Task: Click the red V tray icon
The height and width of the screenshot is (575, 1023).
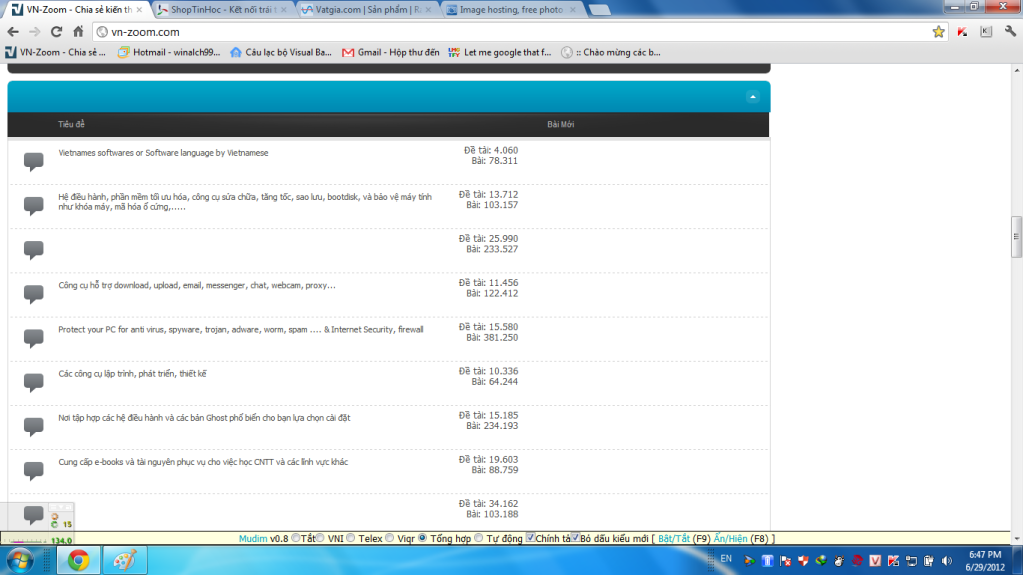Action: point(875,561)
